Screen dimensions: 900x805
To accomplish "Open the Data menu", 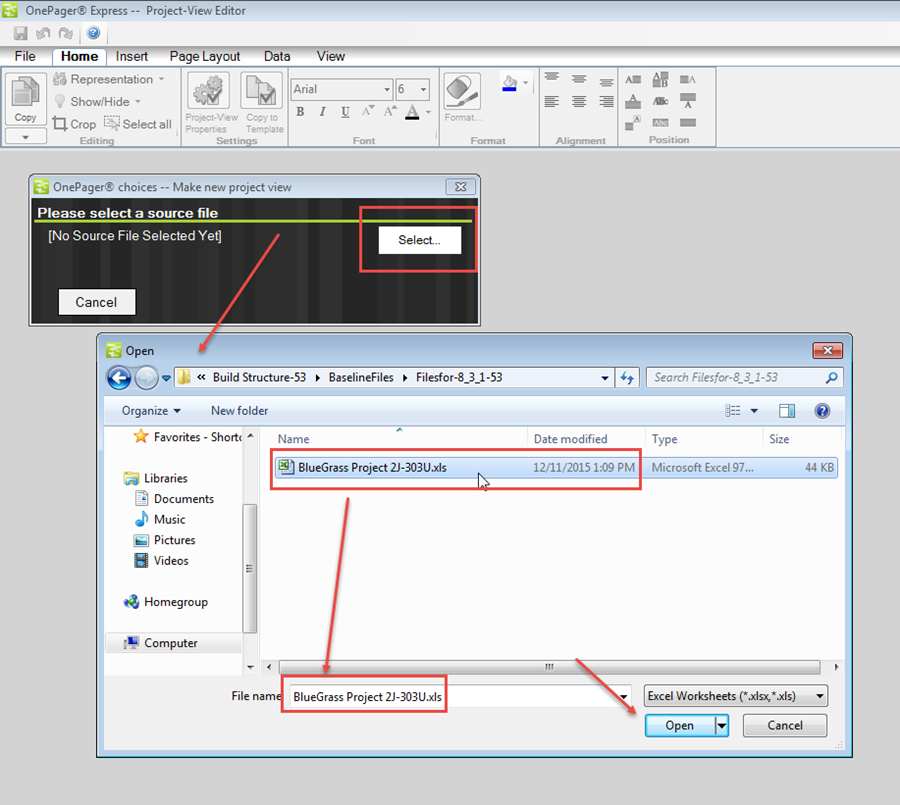I will (x=277, y=56).
